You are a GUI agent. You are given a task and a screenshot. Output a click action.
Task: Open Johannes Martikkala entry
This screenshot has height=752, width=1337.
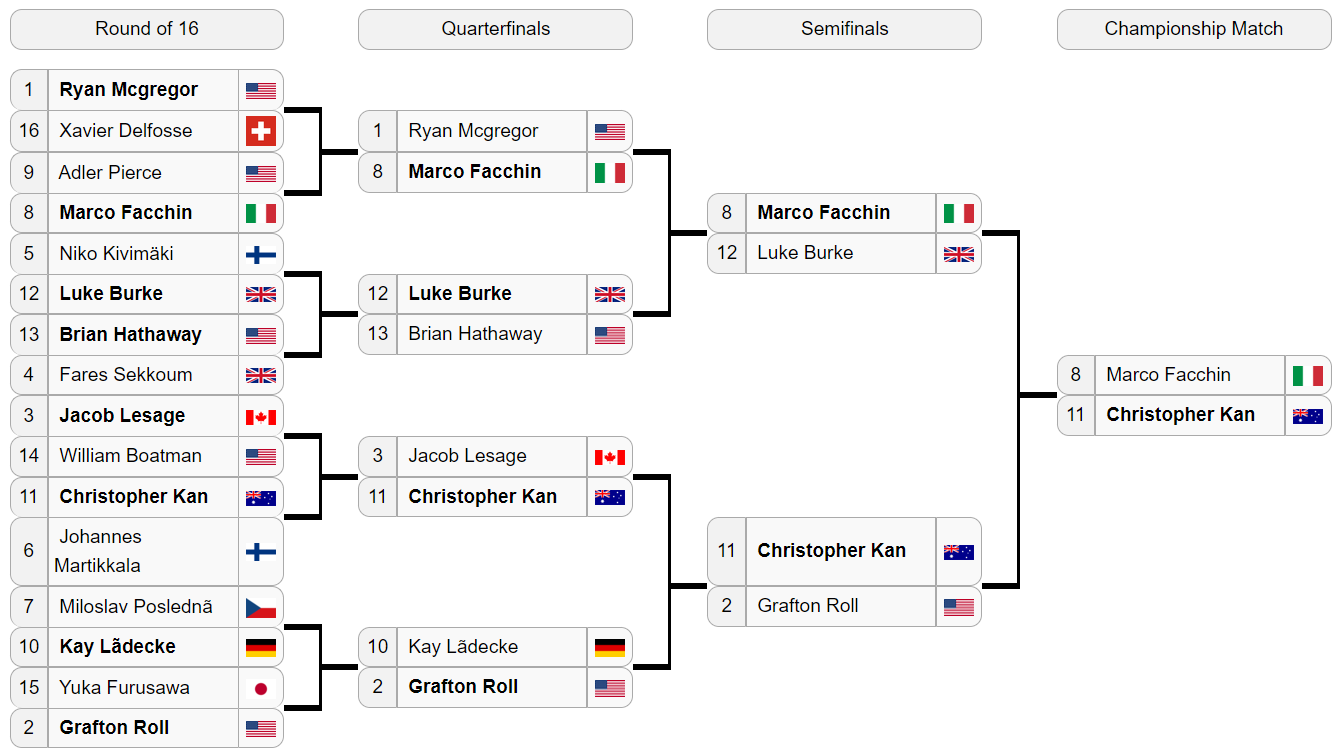tap(100, 551)
